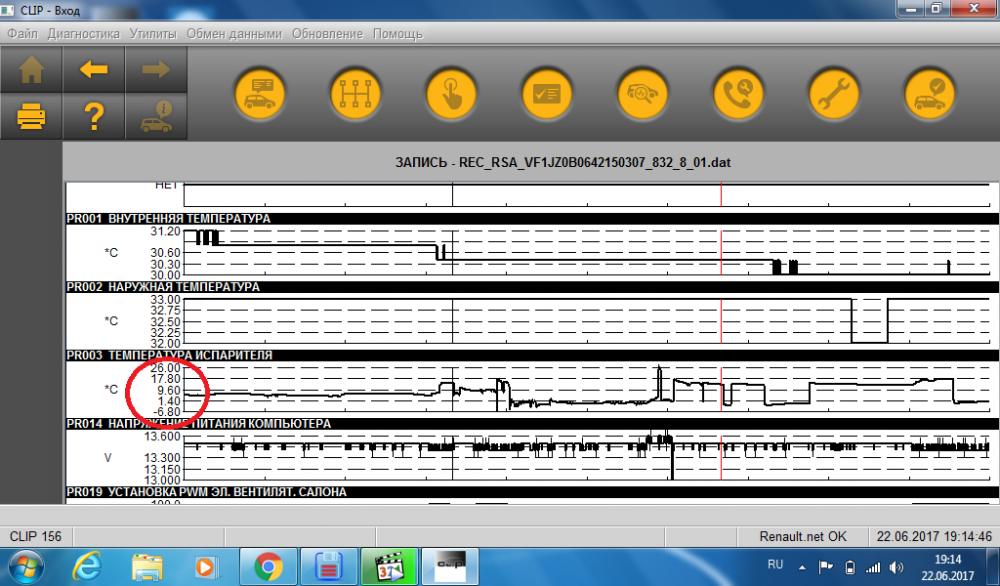
Task: Click the RU language indicator
Action: pos(776,564)
